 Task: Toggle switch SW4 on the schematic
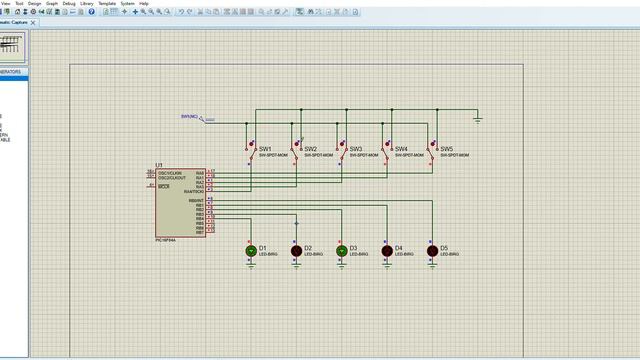pyautogui.click(x=387, y=152)
